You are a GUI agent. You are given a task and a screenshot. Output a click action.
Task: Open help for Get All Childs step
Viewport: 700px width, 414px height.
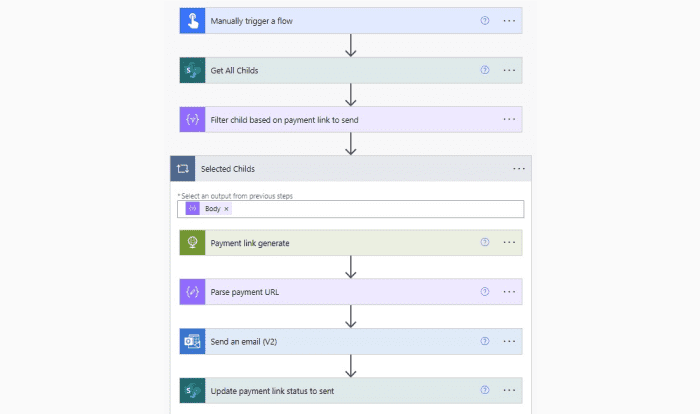point(485,70)
